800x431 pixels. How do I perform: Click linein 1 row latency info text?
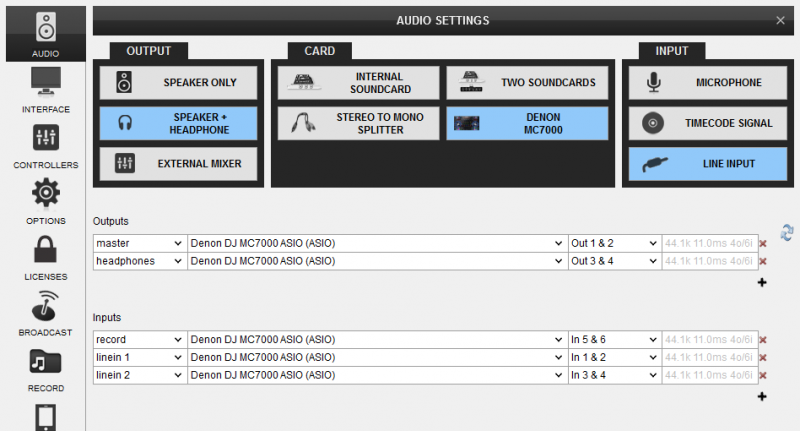pyautogui.click(x=709, y=358)
